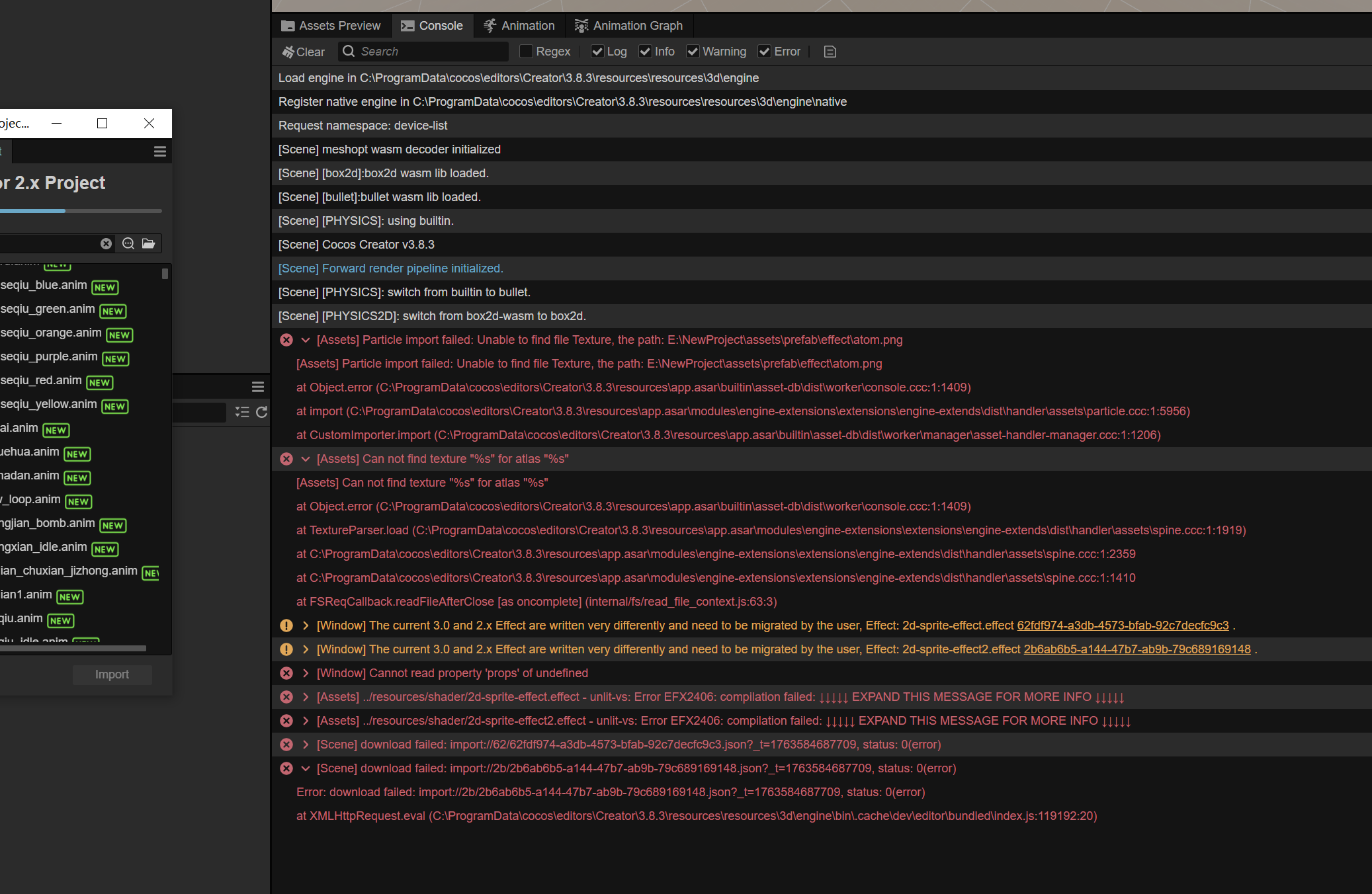The image size is (1372, 894).
Task: Expand the Cannot read property 'props' error
Action: click(x=306, y=673)
